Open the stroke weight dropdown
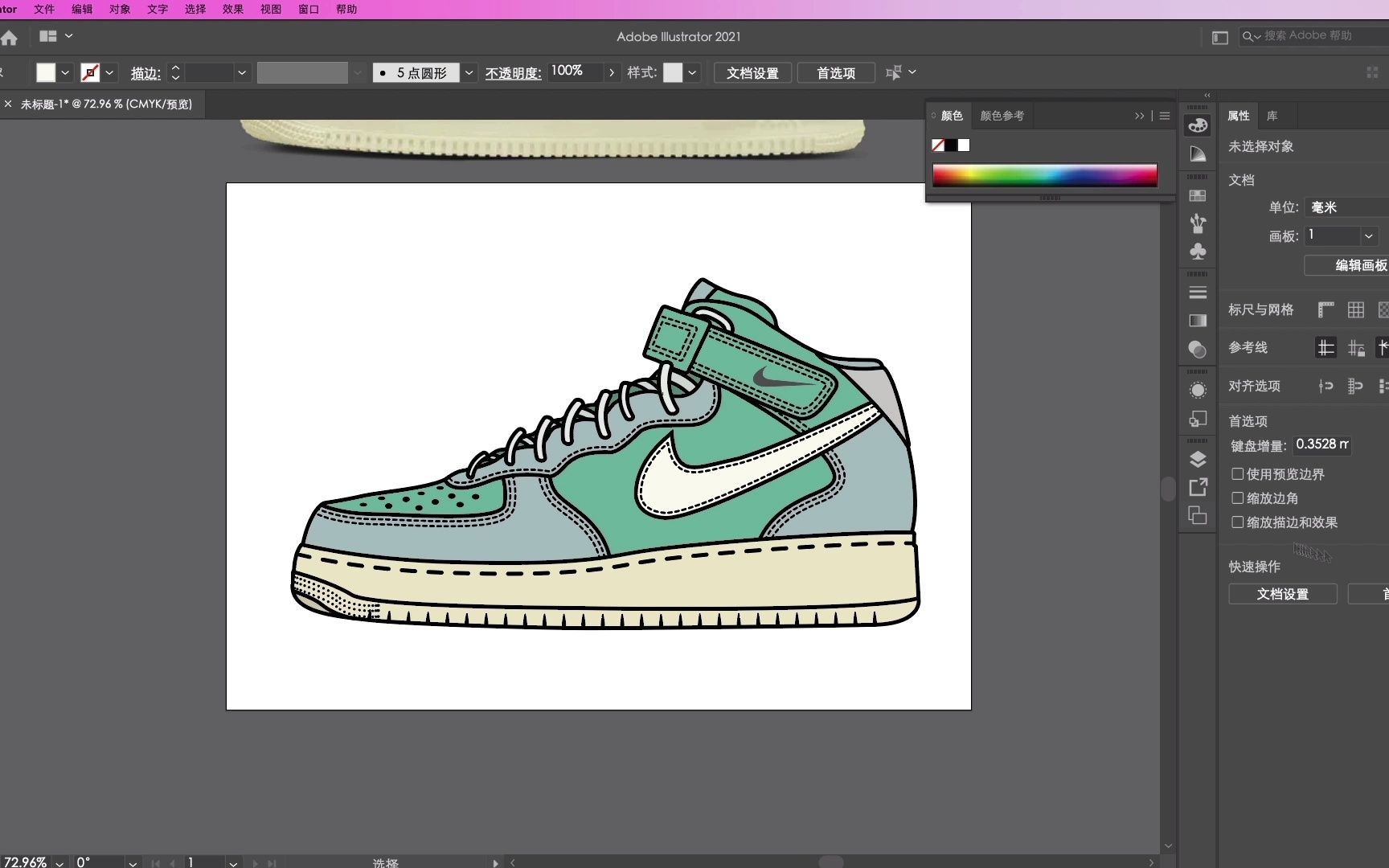Screen dimensions: 1389x868 pos(241,73)
